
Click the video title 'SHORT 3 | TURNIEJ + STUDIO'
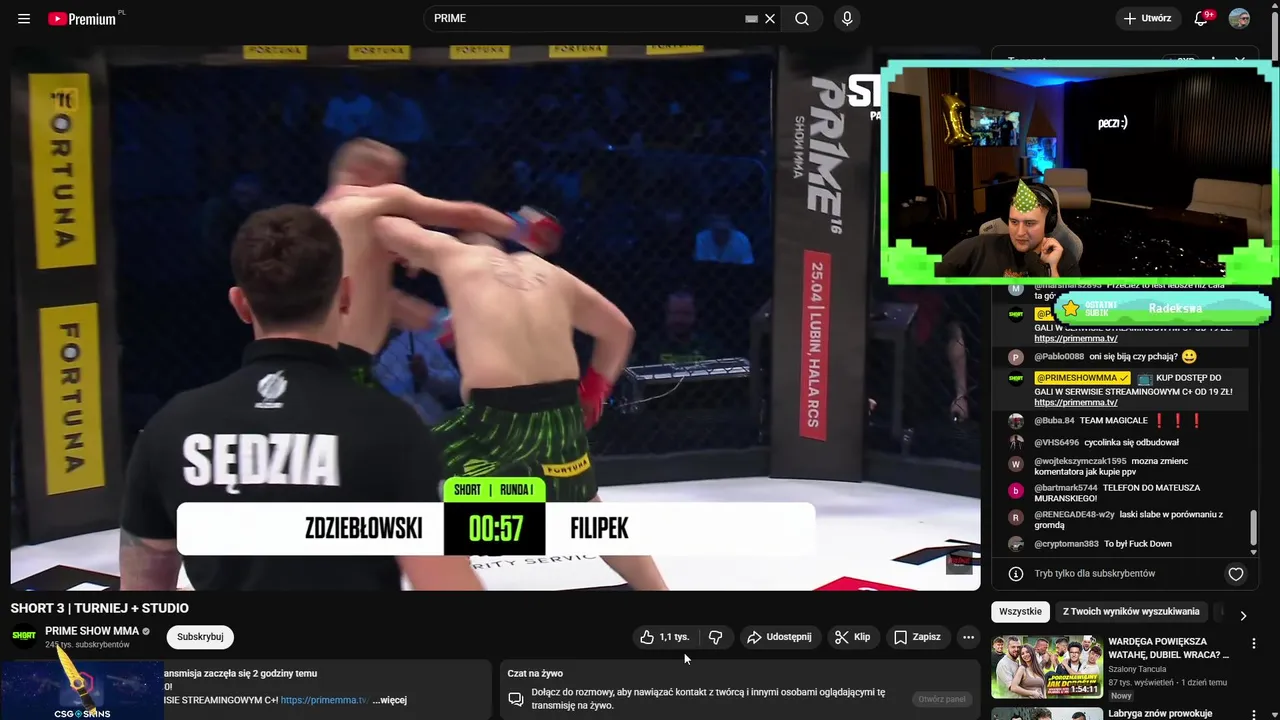click(100, 608)
